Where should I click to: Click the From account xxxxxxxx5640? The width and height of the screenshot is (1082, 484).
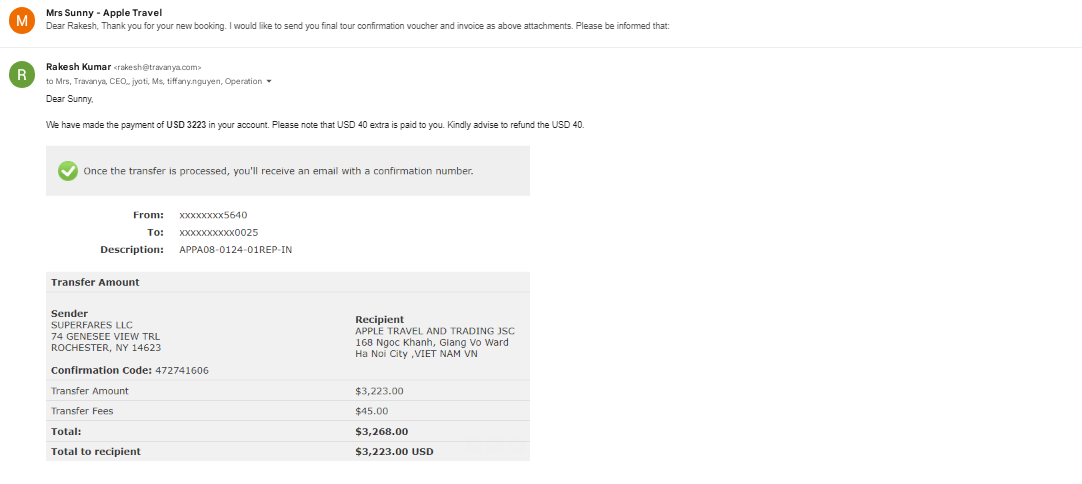click(213, 215)
